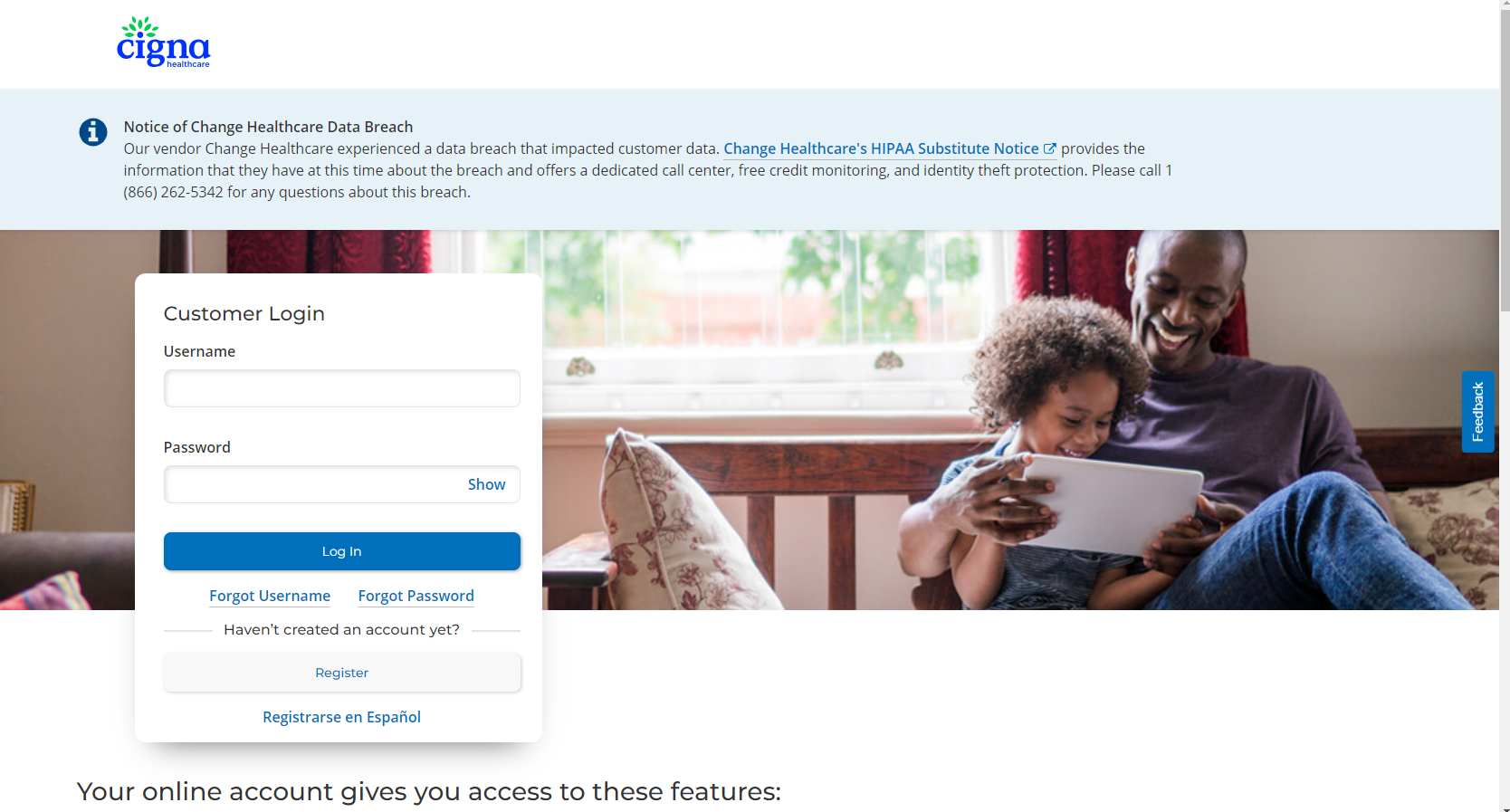The height and width of the screenshot is (812, 1510).
Task: Click the Notice of Change Healthcare Data Breach title
Action: point(268,127)
